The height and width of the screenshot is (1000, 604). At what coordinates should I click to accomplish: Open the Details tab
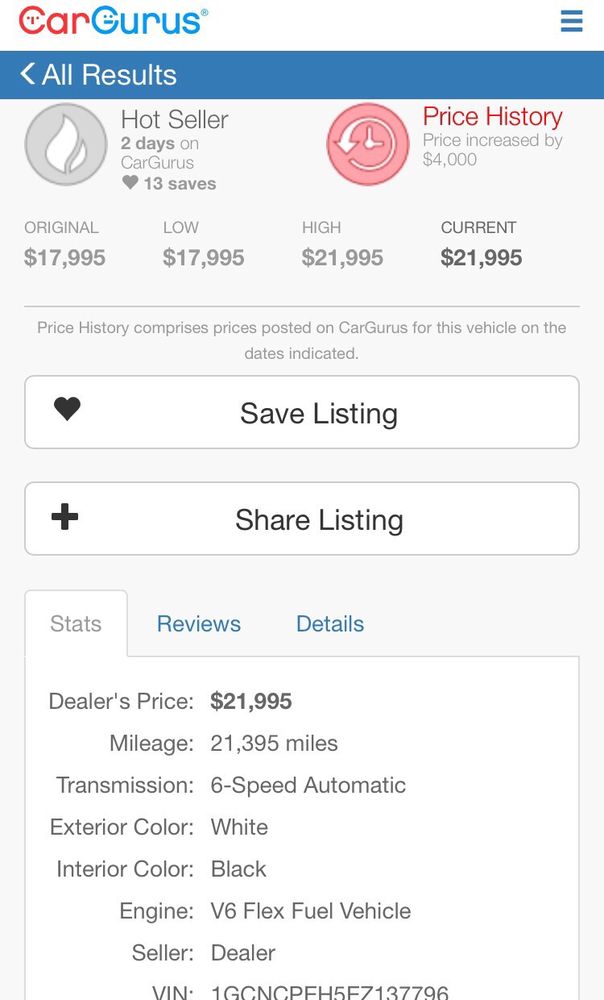point(330,624)
